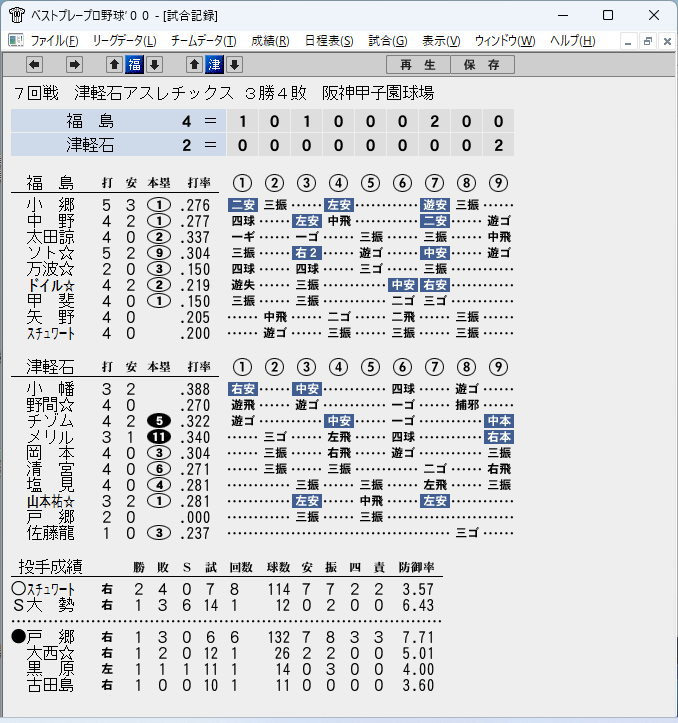Click the up arrow beside 福 icon
The width and height of the screenshot is (678, 723).
(x=114, y=65)
